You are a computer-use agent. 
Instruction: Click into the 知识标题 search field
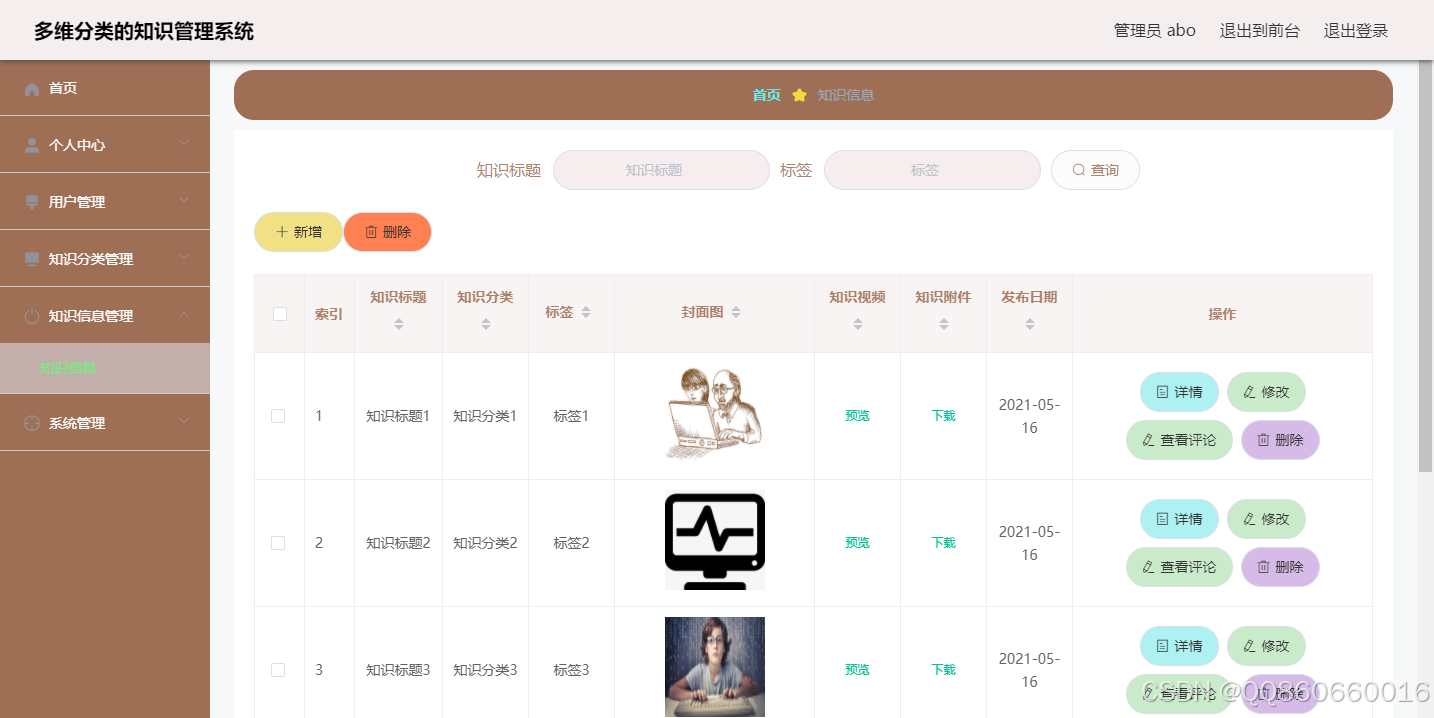[661, 170]
